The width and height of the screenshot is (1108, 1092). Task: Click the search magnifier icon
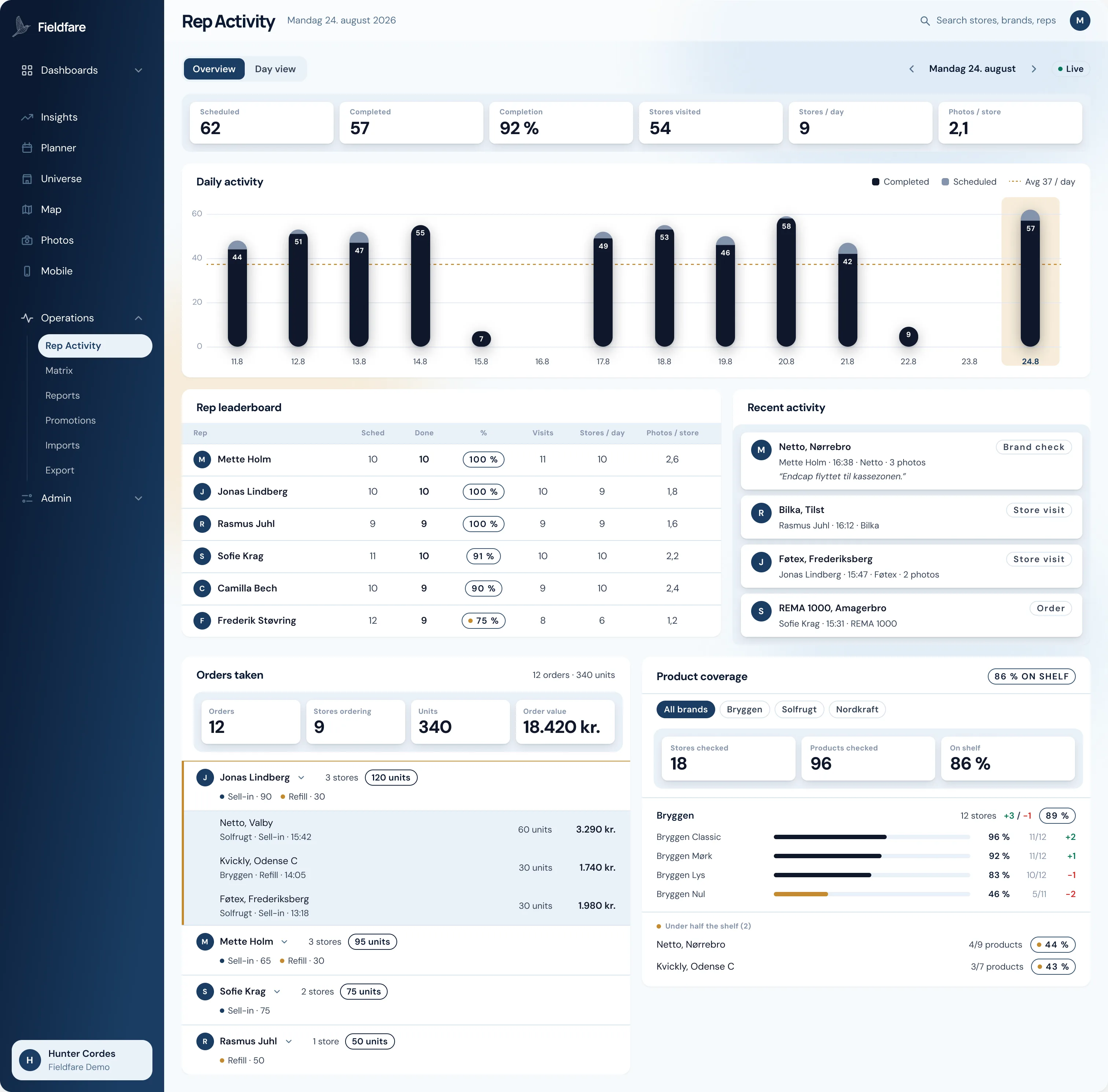(x=925, y=21)
